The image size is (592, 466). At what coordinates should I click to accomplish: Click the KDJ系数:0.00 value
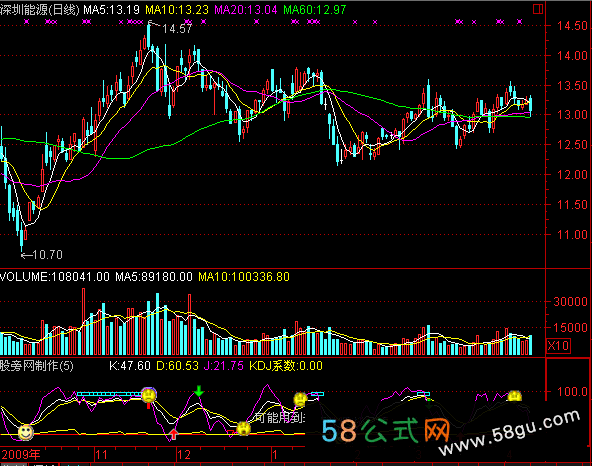tap(286, 366)
